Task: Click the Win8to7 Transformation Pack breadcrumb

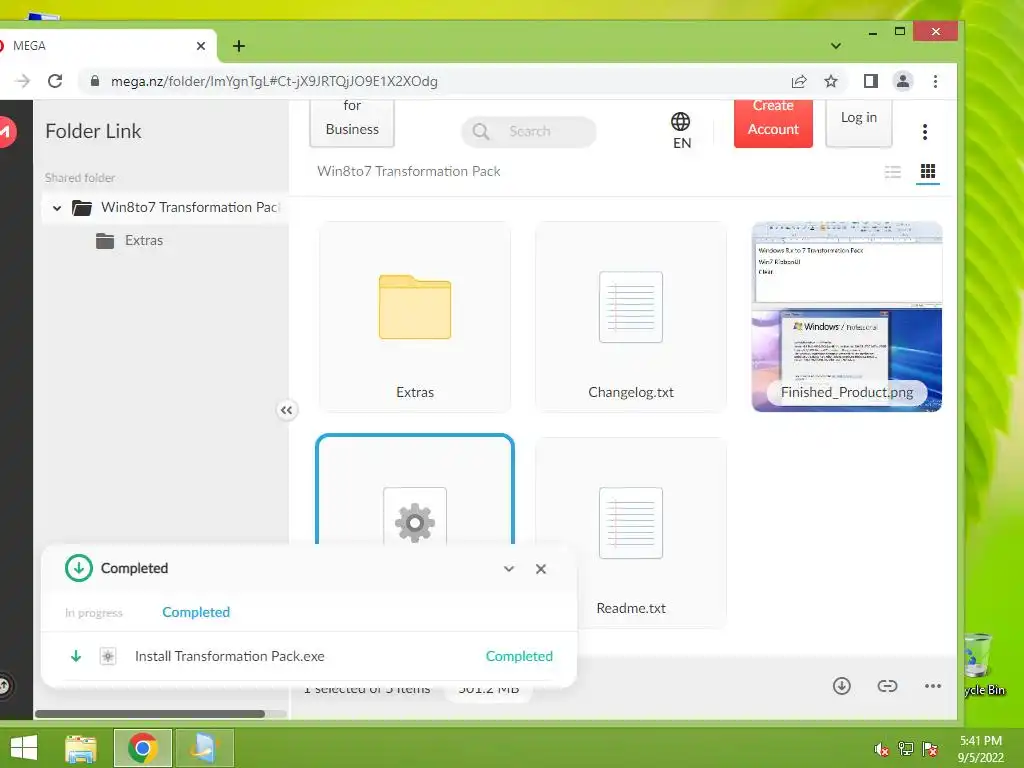Action: click(409, 171)
